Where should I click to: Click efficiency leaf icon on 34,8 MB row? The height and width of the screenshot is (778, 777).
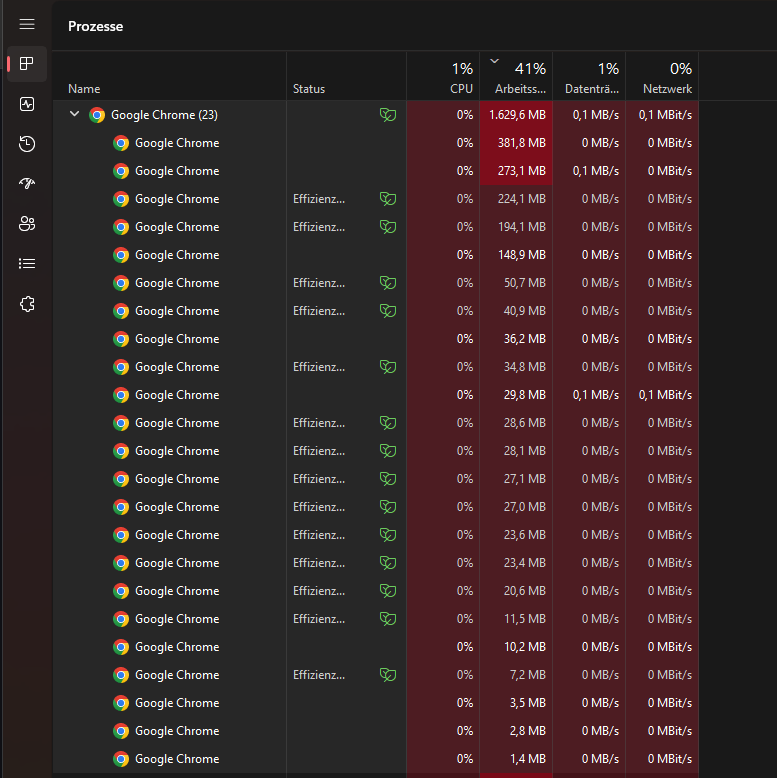click(x=388, y=367)
